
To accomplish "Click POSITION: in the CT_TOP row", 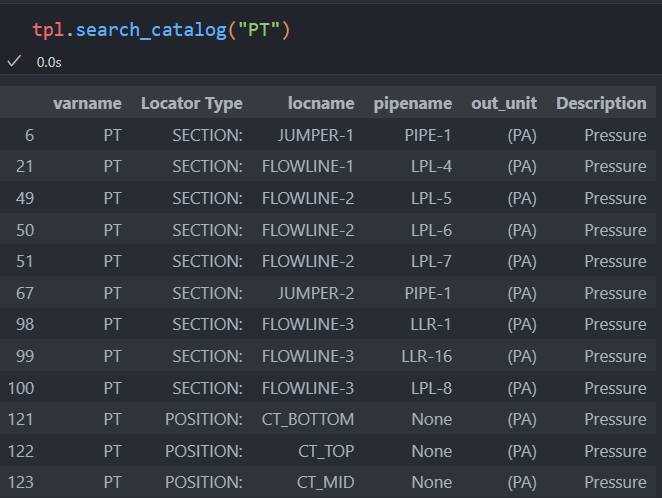I will (x=204, y=452).
